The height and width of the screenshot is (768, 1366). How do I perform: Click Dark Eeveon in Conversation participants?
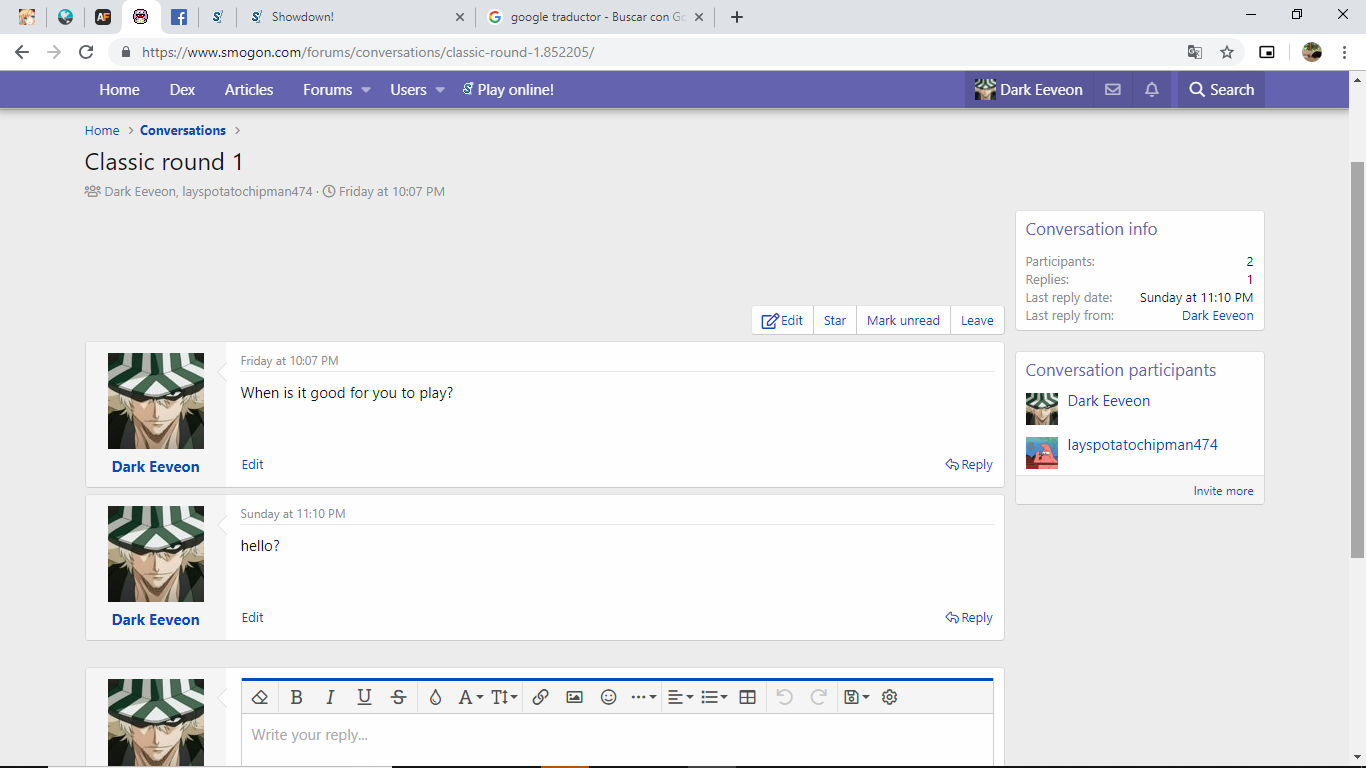coord(1109,401)
